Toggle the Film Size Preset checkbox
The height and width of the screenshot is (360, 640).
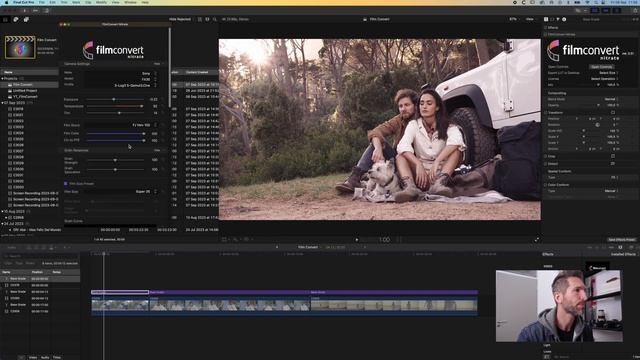[x=66, y=184]
